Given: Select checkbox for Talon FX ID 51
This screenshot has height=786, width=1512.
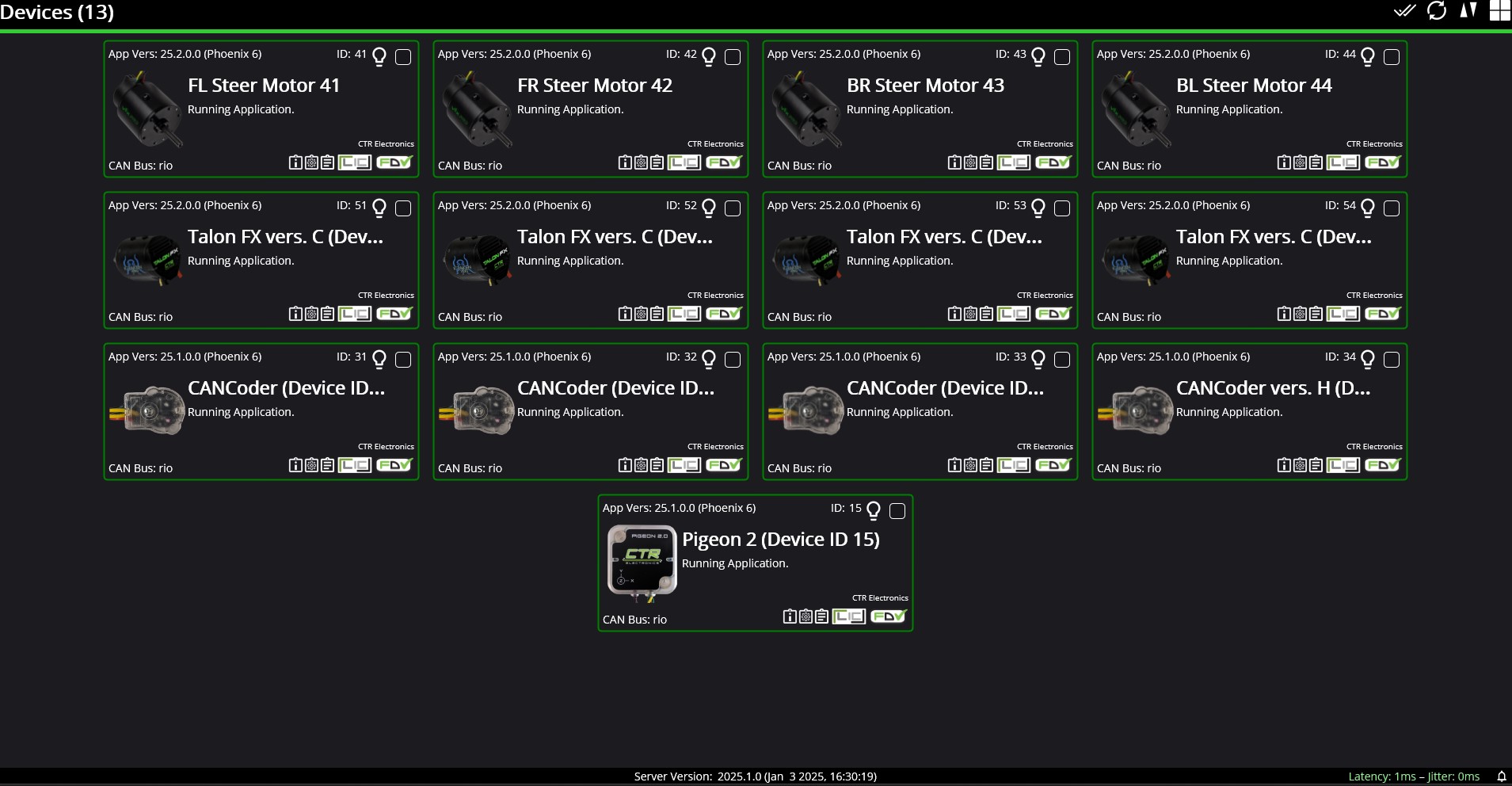Looking at the screenshot, I should point(403,208).
